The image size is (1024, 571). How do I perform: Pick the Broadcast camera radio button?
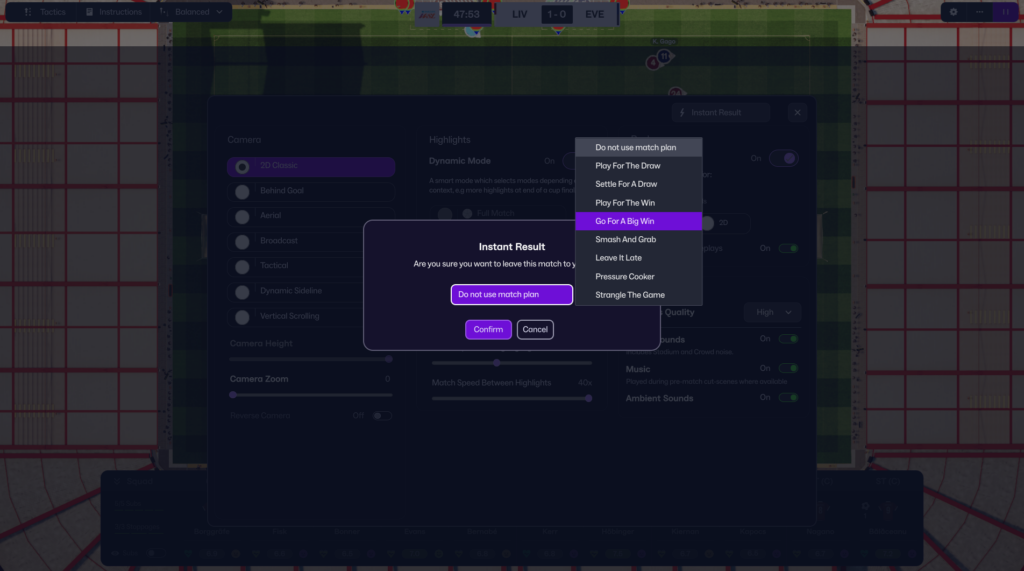click(x=242, y=241)
